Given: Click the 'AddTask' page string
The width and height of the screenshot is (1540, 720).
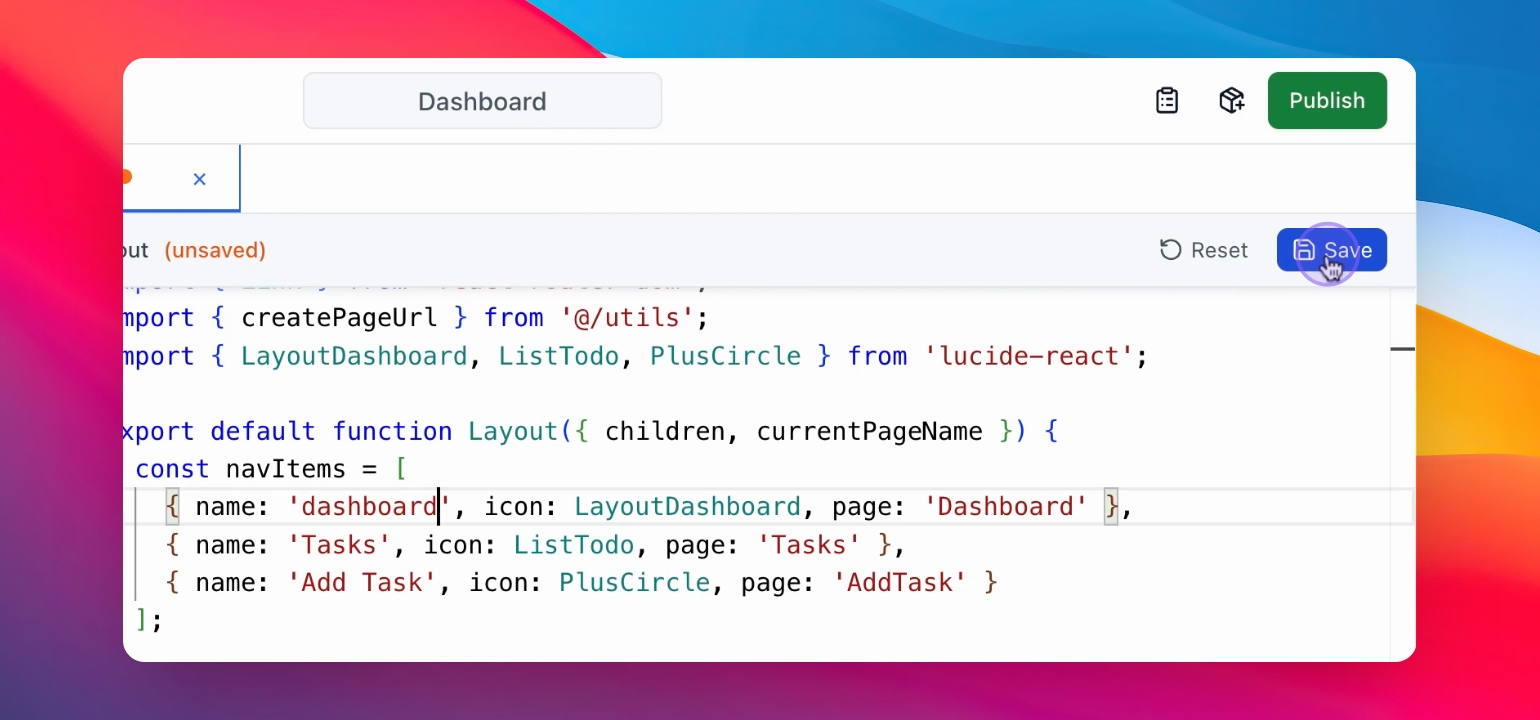Looking at the screenshot, I should 900,582.
